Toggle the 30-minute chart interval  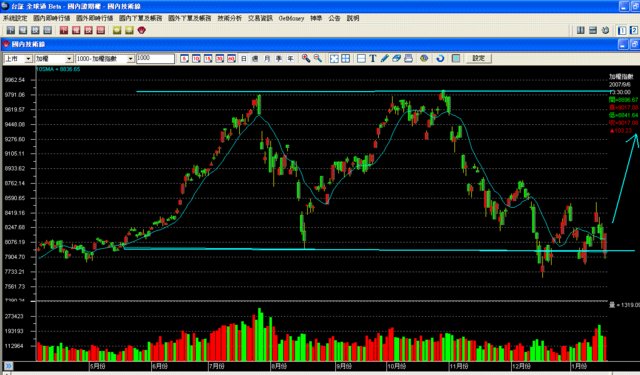pos(220,58)
